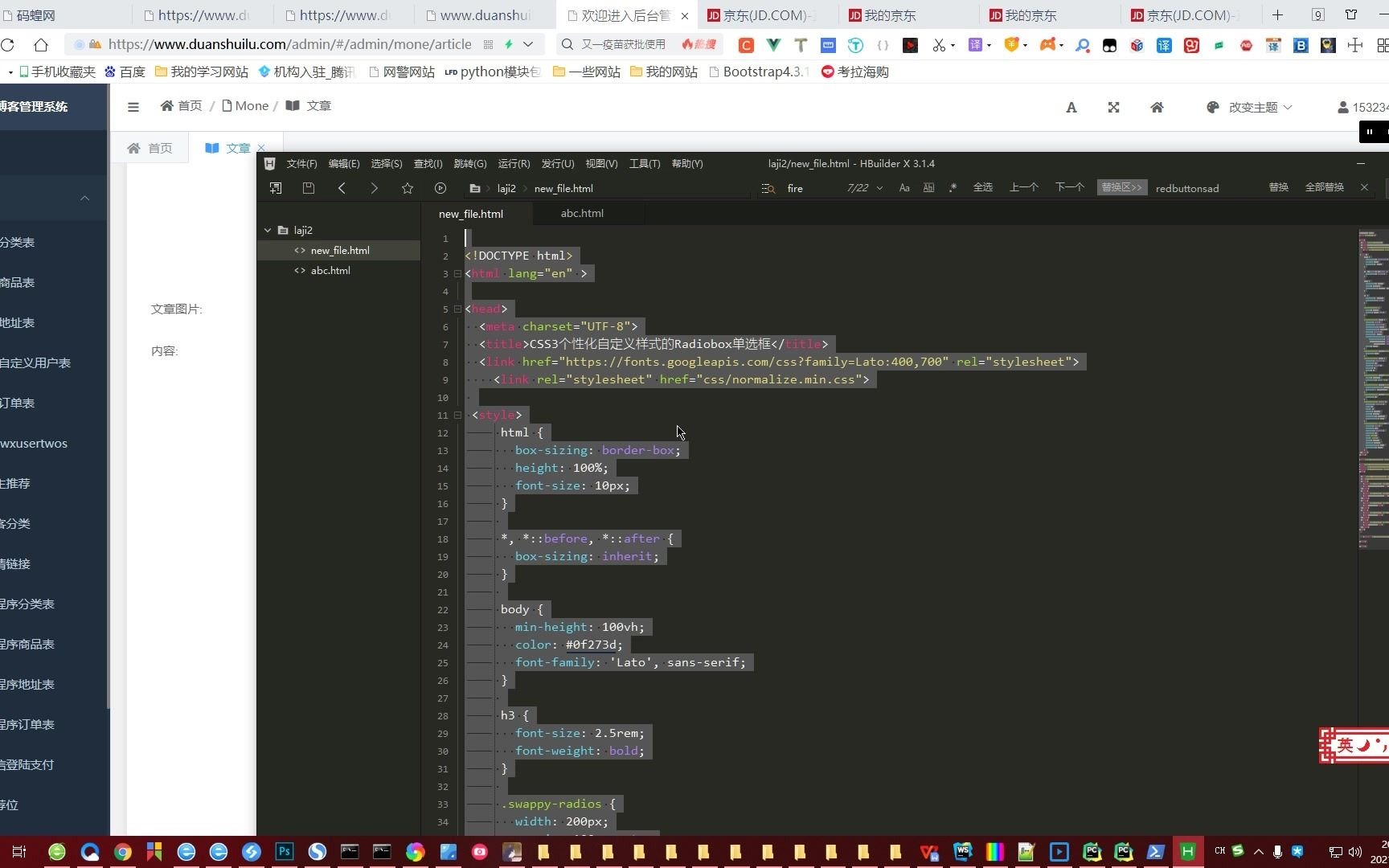
Task: Click the search-in-file icon beside fire
Action: pyautogui.click(x=768, y=188)
